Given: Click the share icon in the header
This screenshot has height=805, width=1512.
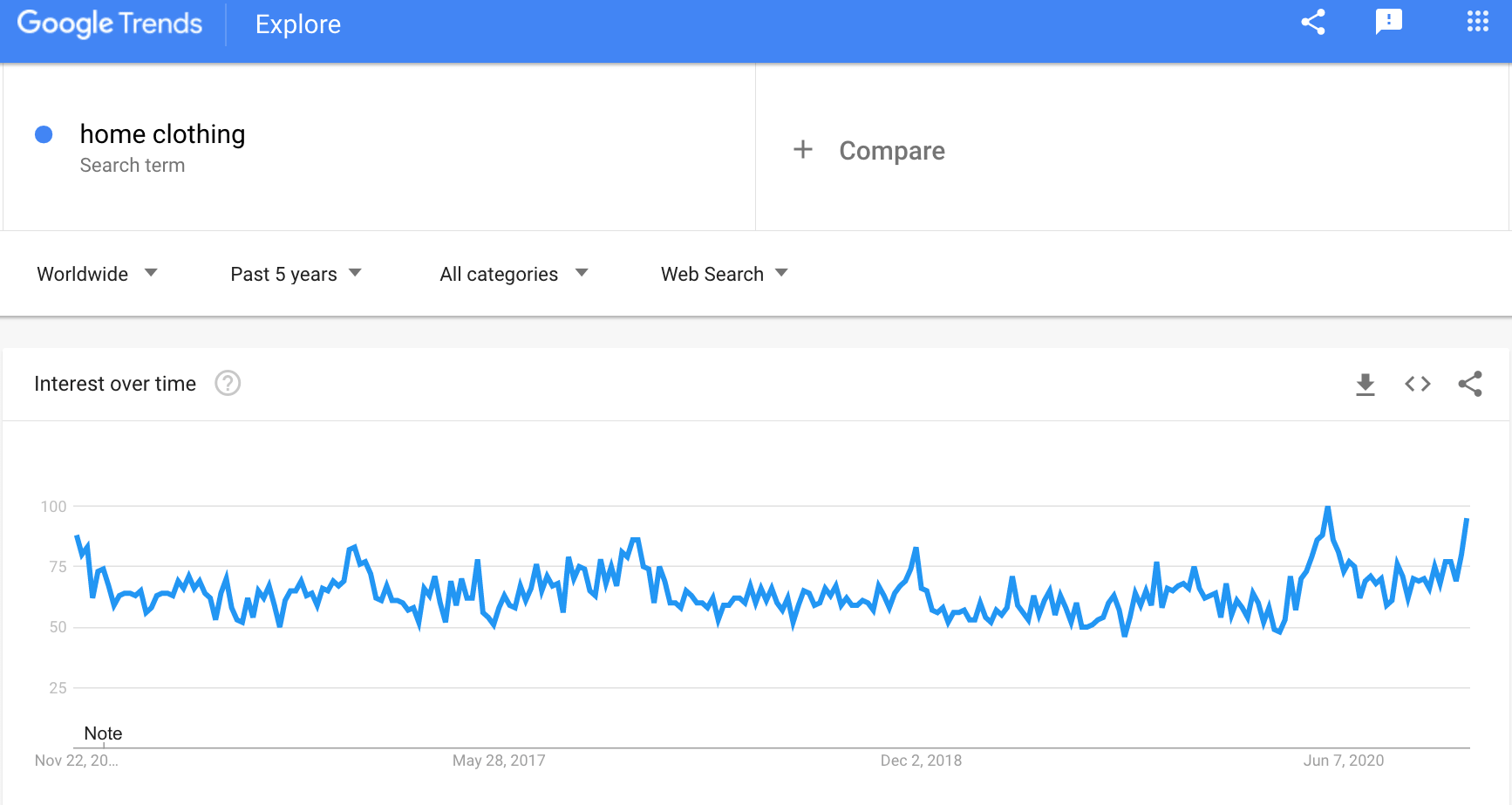Looking at the screenshot, I should (x=1313, y=23).
